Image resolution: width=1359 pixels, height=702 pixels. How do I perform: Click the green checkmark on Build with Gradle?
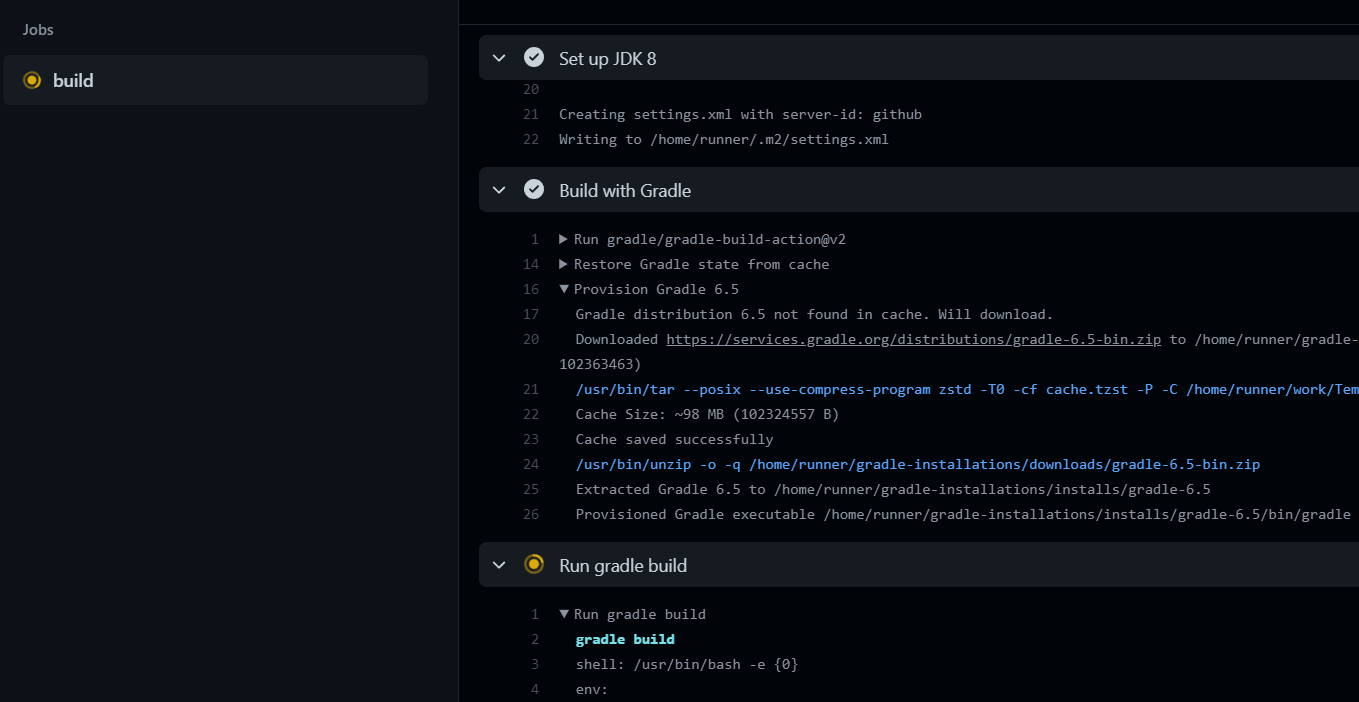[x=533, y=189]
